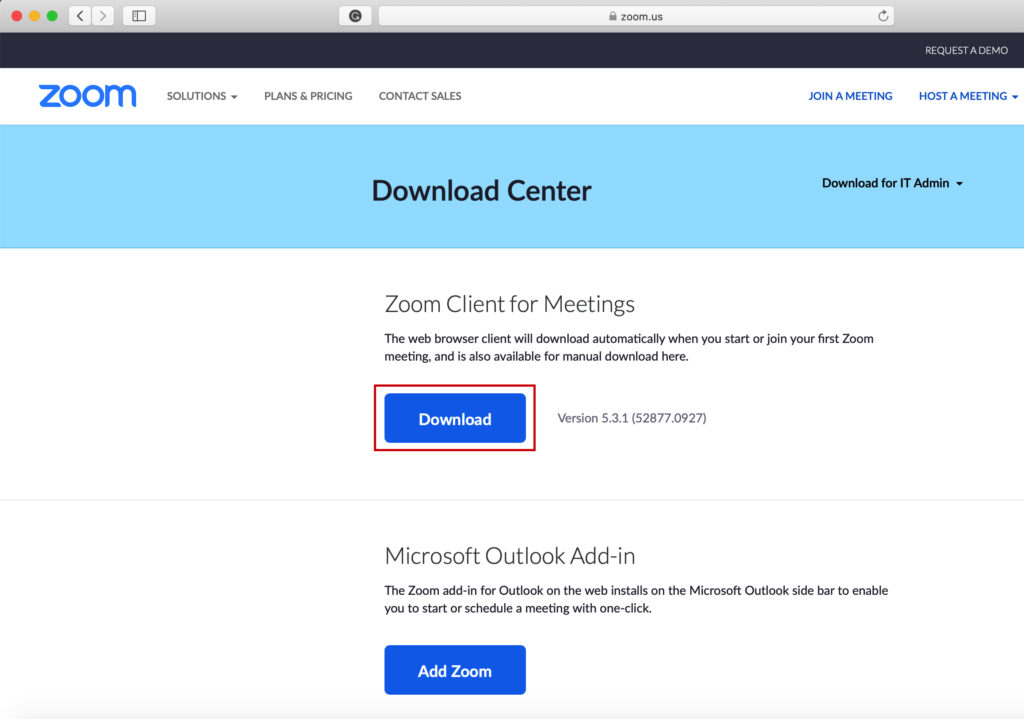This screenshot has width=1024, height=719.
Task: Click the Grammarly extension icon
Action: (x=355, y=16)
